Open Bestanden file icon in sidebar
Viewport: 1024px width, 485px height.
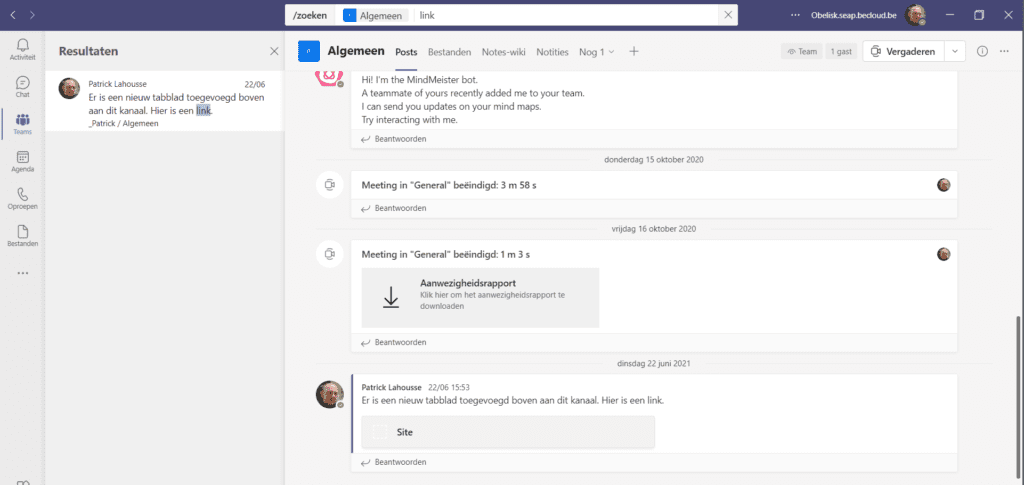coord(23,236)
